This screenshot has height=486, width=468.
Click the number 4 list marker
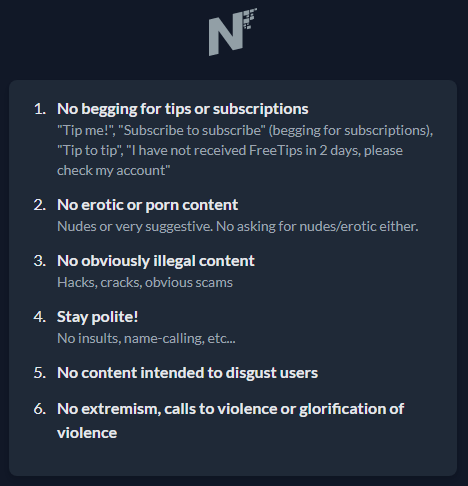pyautogui.click(x=40, y=317)
